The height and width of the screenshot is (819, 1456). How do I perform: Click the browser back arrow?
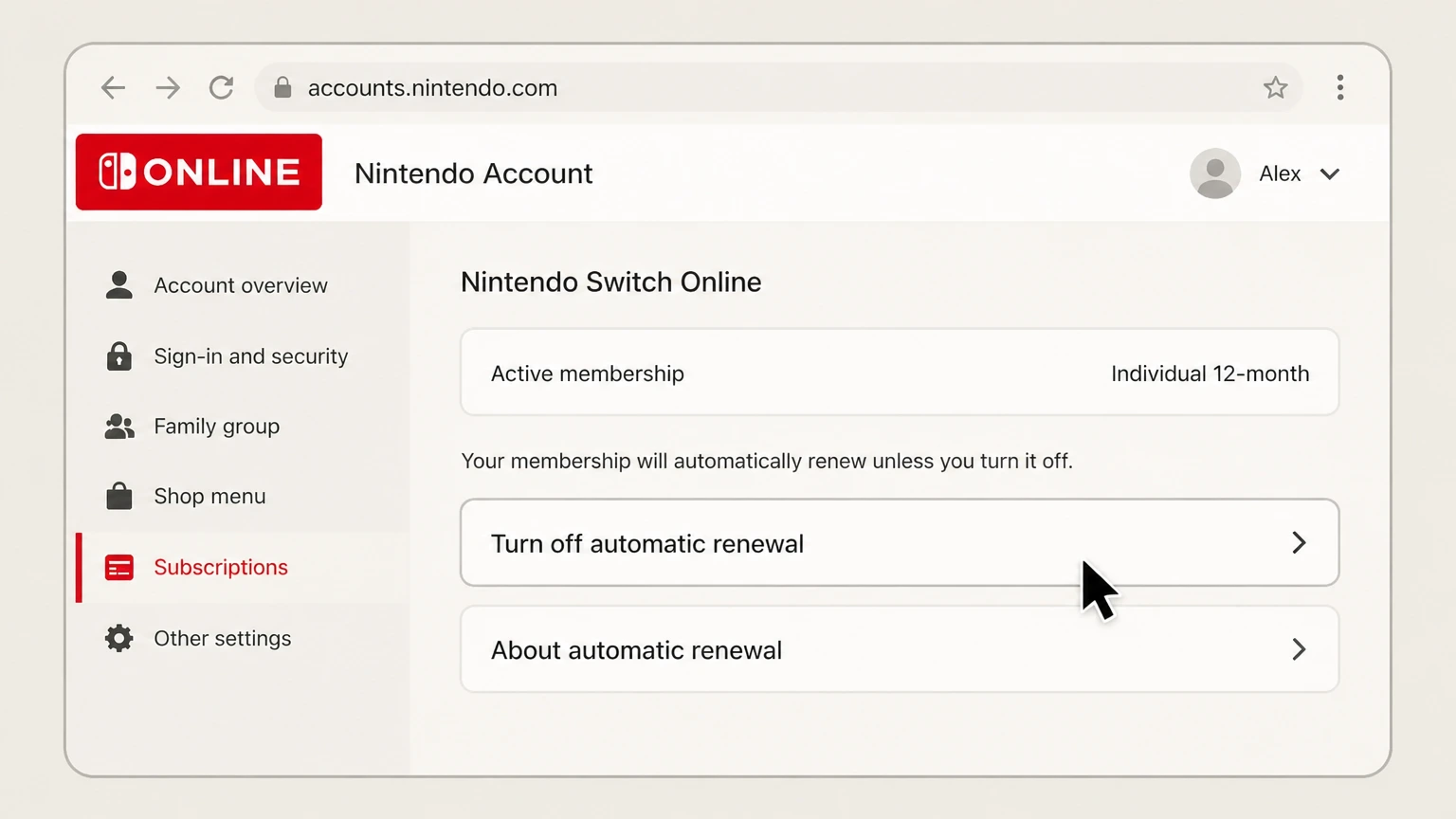(x=113, y=88)
